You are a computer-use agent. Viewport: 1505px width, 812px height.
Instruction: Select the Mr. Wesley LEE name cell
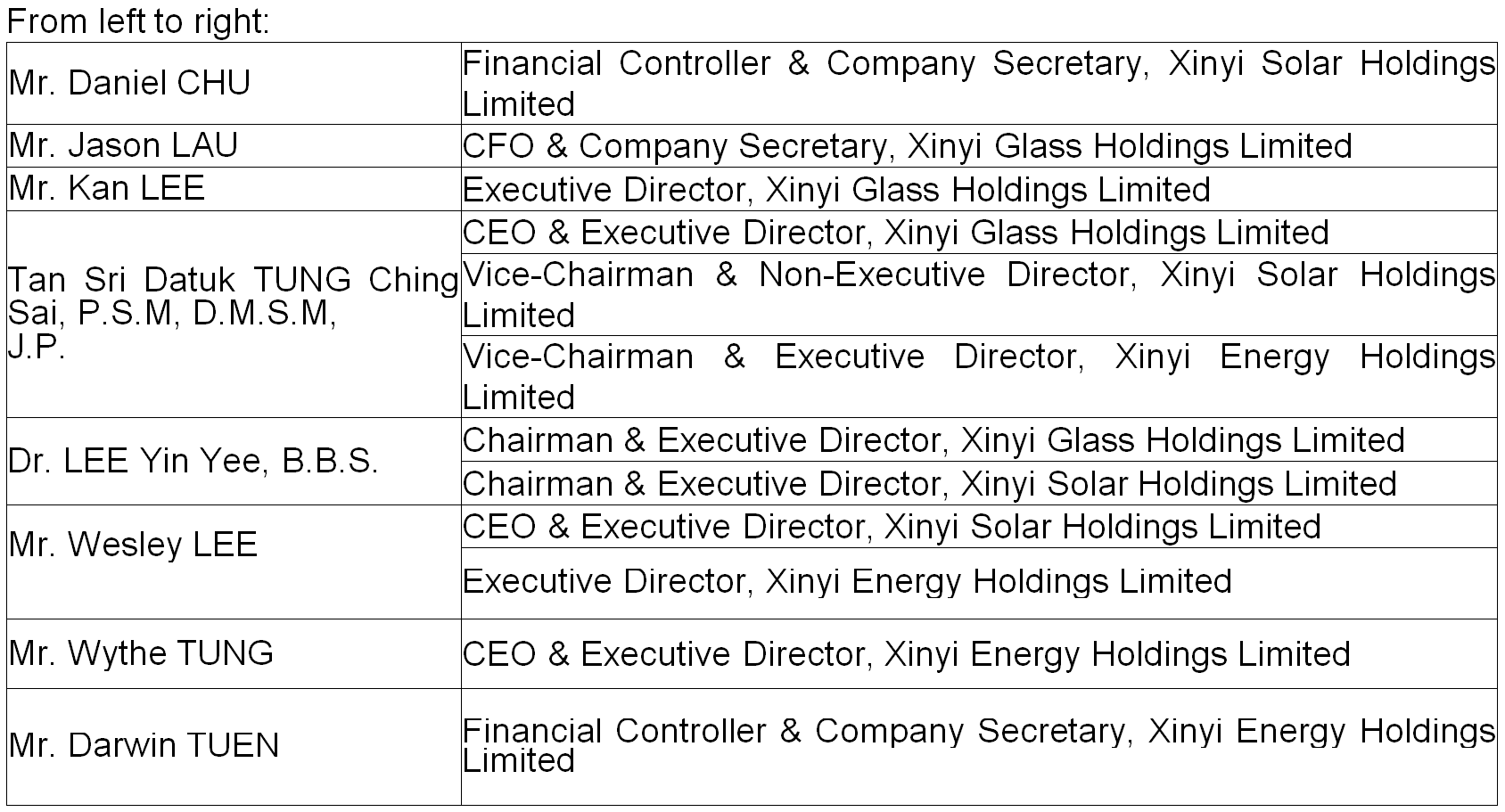(134, 544)
